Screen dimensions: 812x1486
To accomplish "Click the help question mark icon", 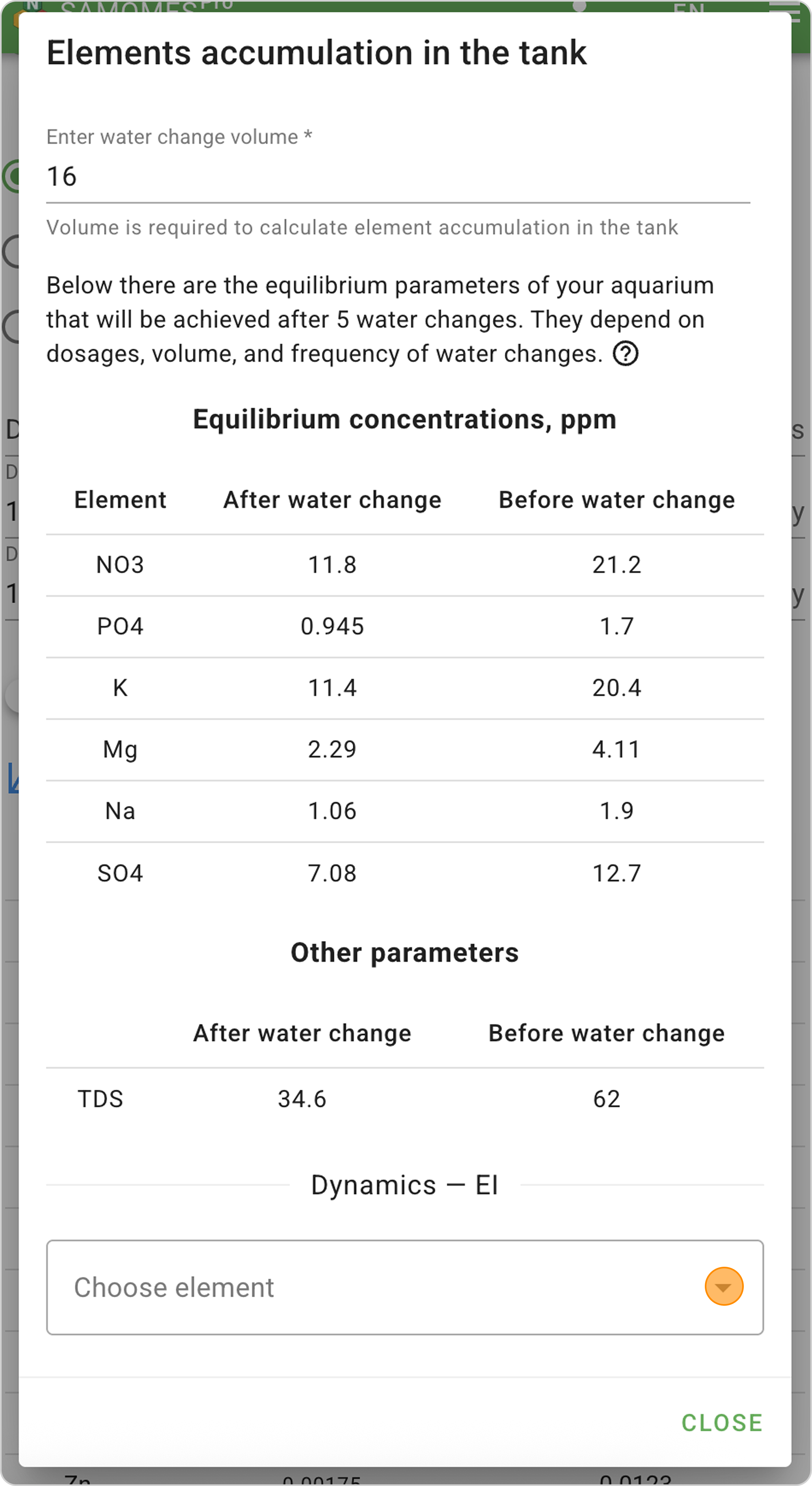I will point(625,354).
